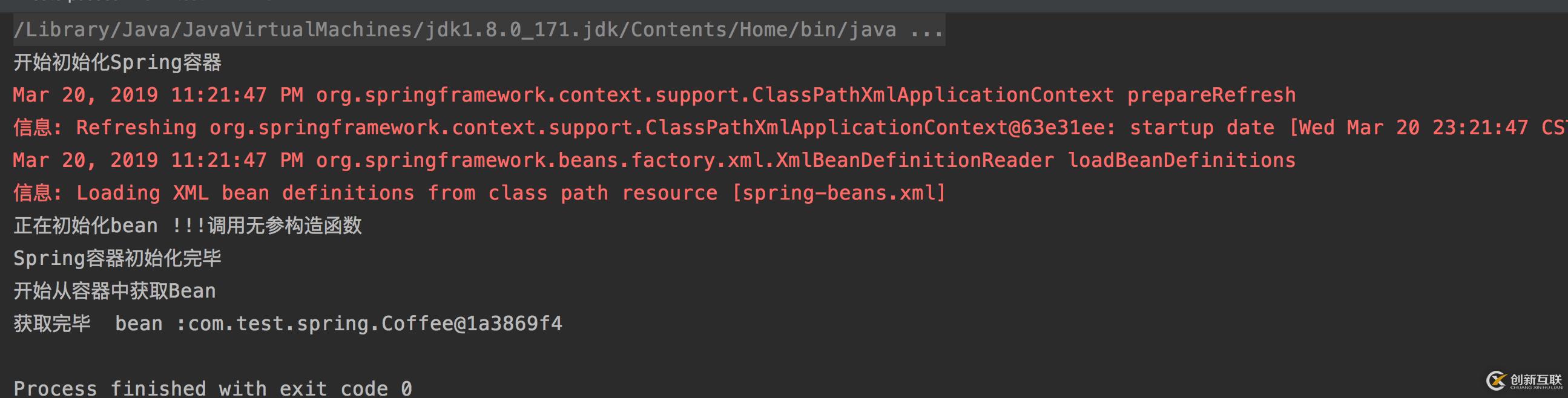Click the jdk1.8.0_171 java path line

479,30
